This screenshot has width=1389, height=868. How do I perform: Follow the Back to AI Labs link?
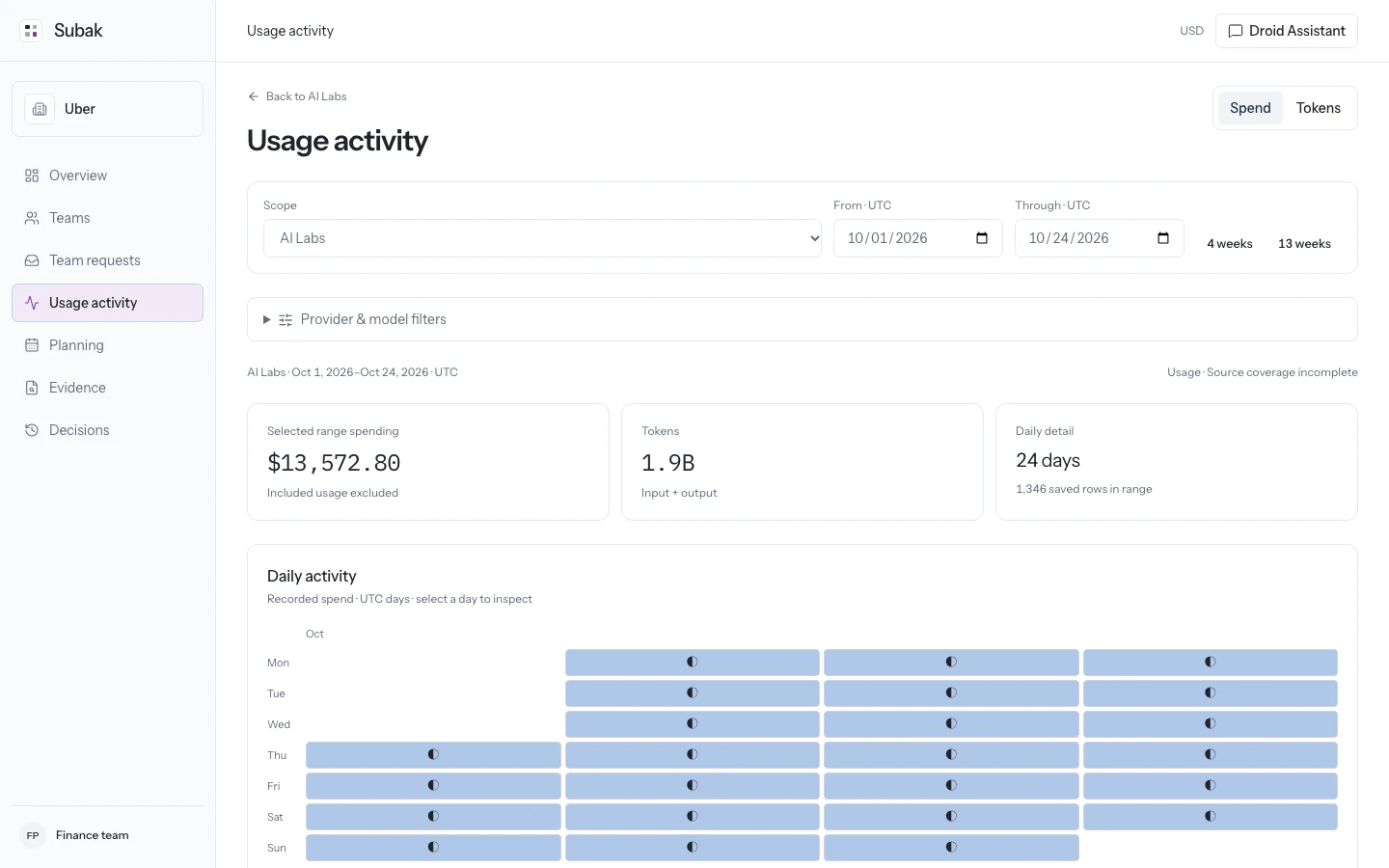coord(297,96)
